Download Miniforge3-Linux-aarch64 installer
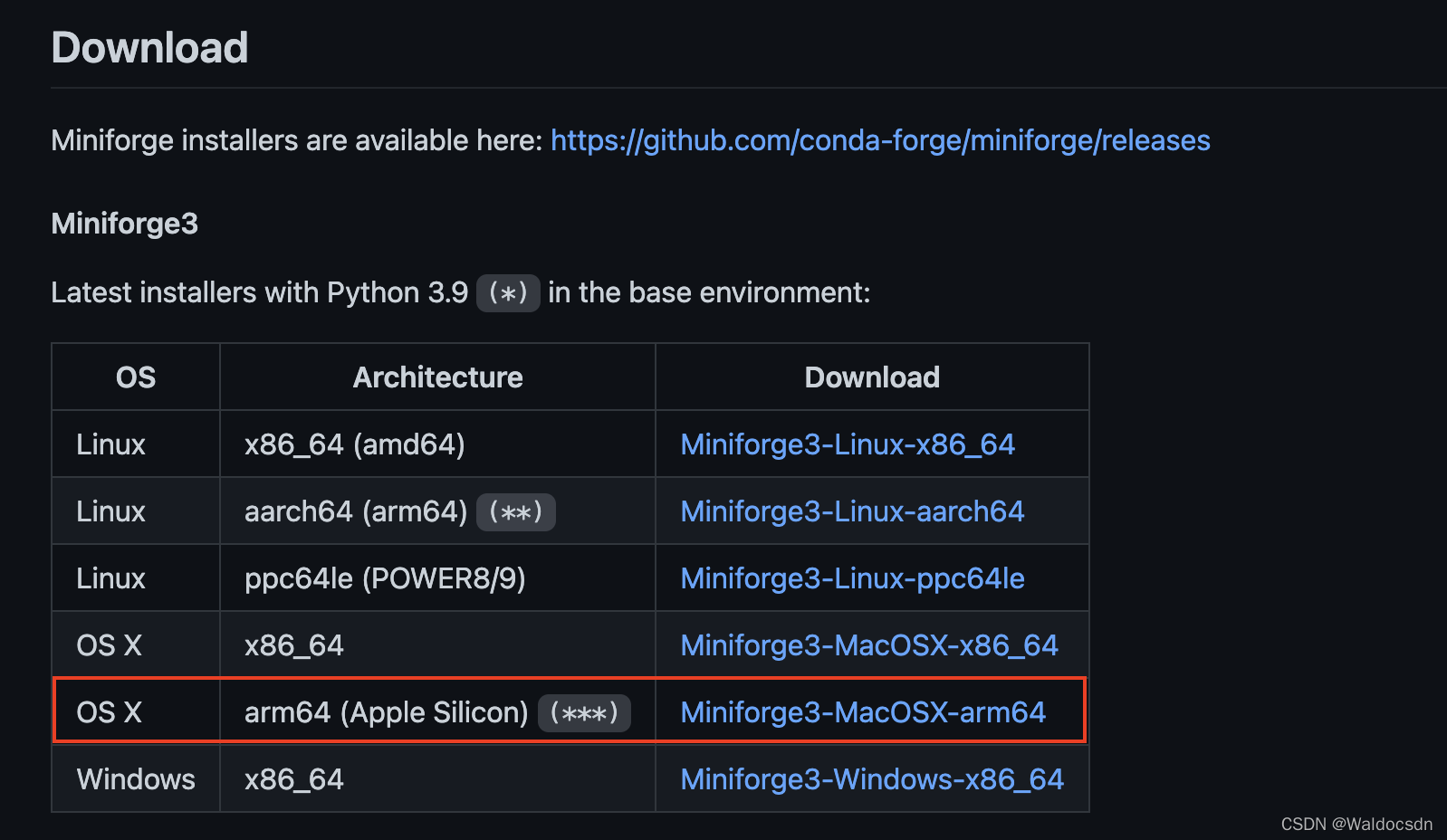 click(852, 511)
